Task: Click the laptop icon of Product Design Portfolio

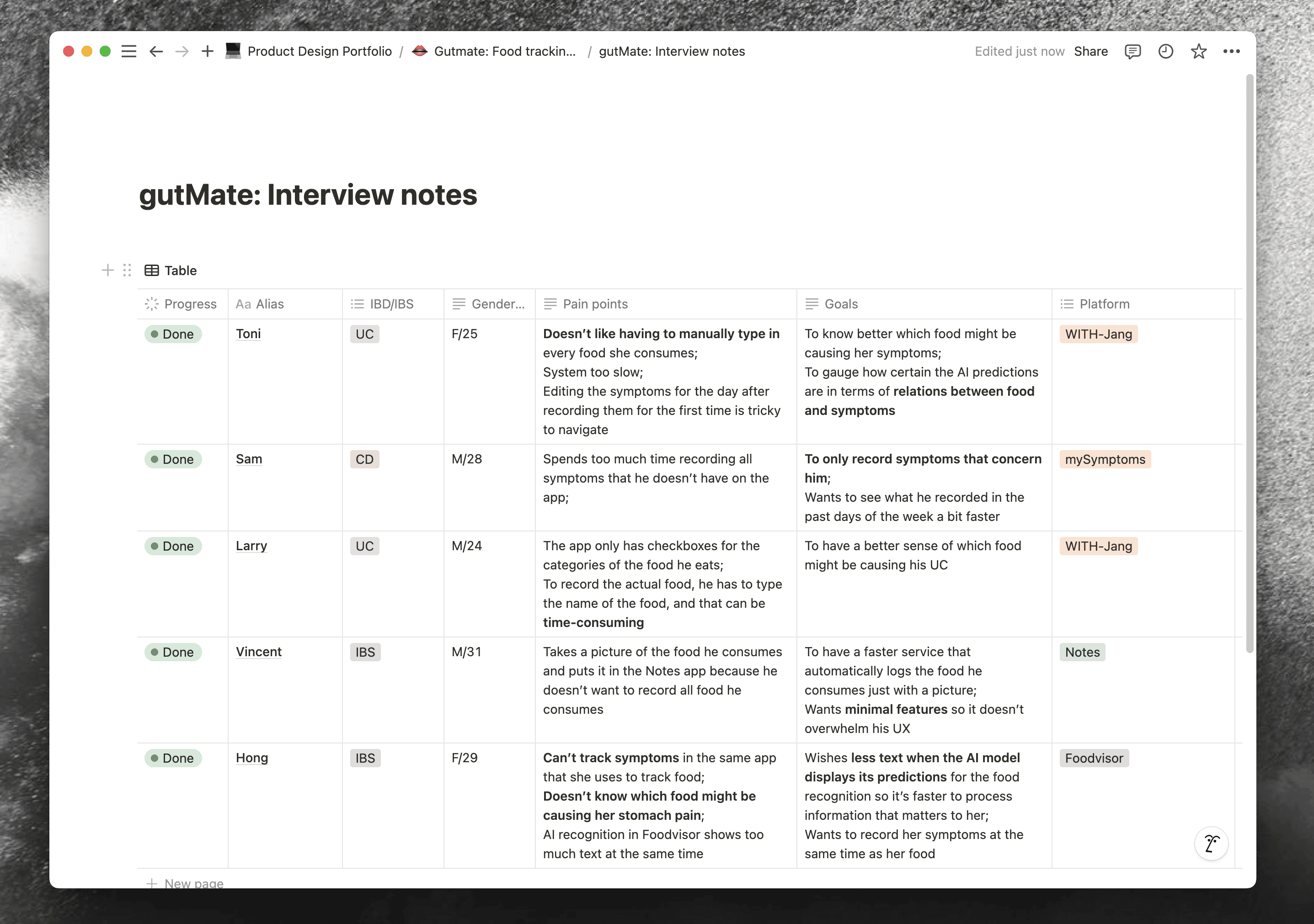Action: pos(233,51)
